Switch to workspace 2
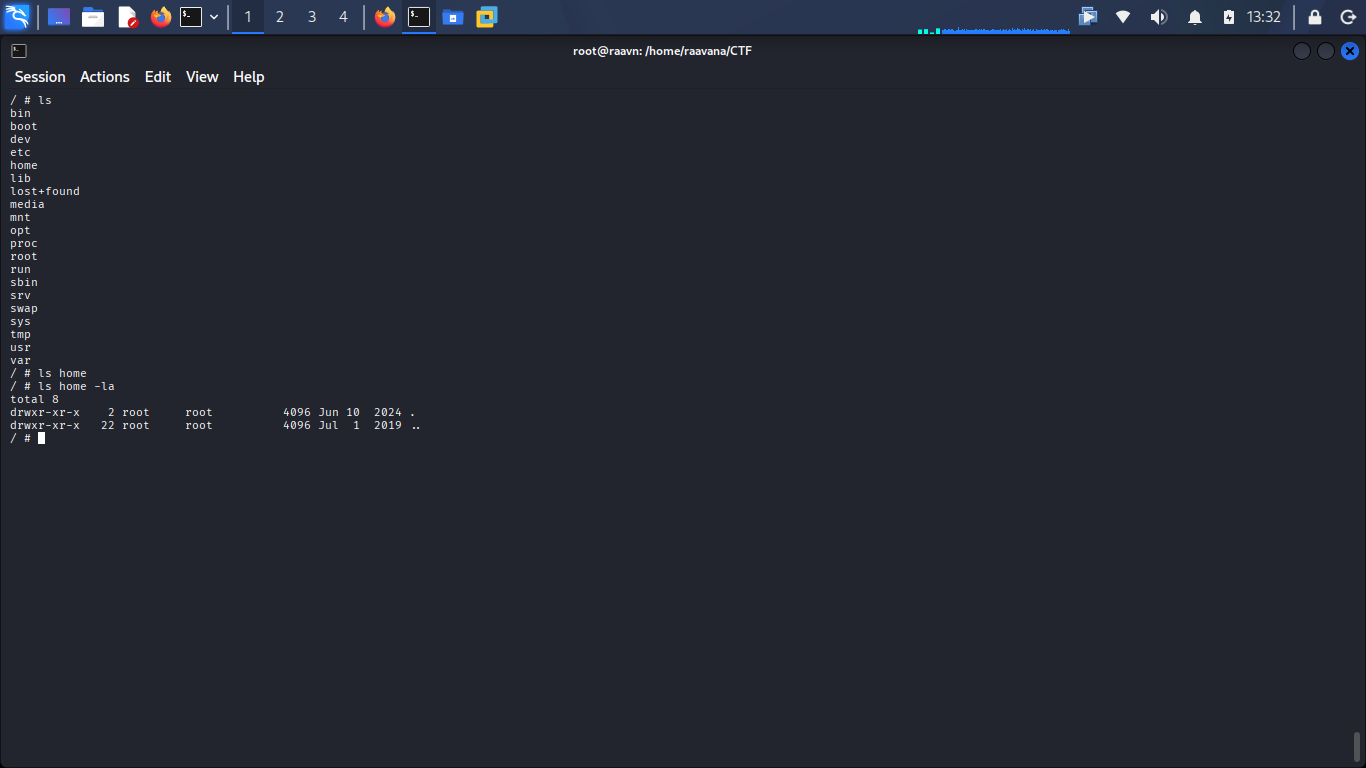 coord(280,17)
